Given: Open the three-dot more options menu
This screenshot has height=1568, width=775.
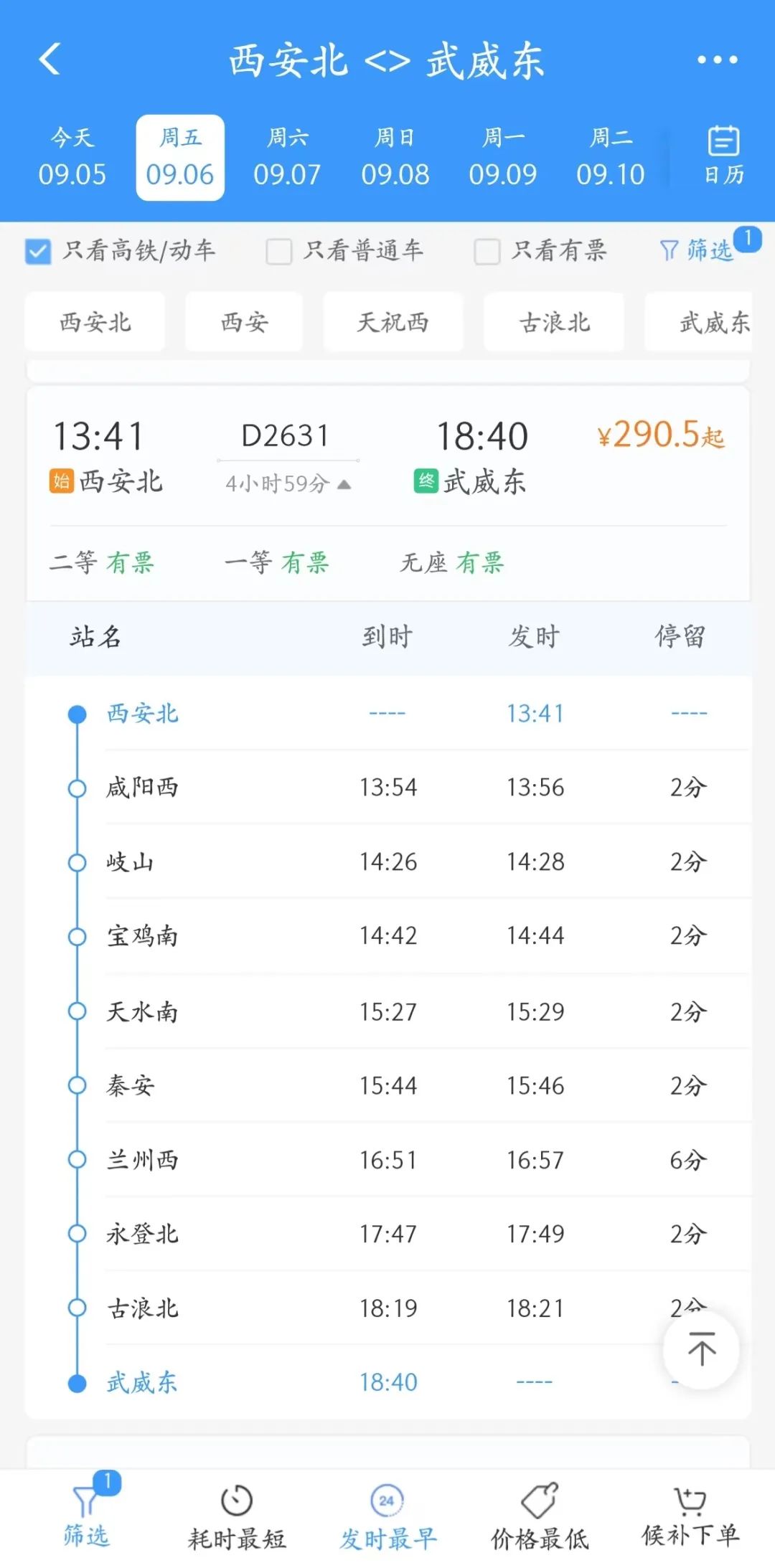Looking at the screenshot, I should pos(717,60).
